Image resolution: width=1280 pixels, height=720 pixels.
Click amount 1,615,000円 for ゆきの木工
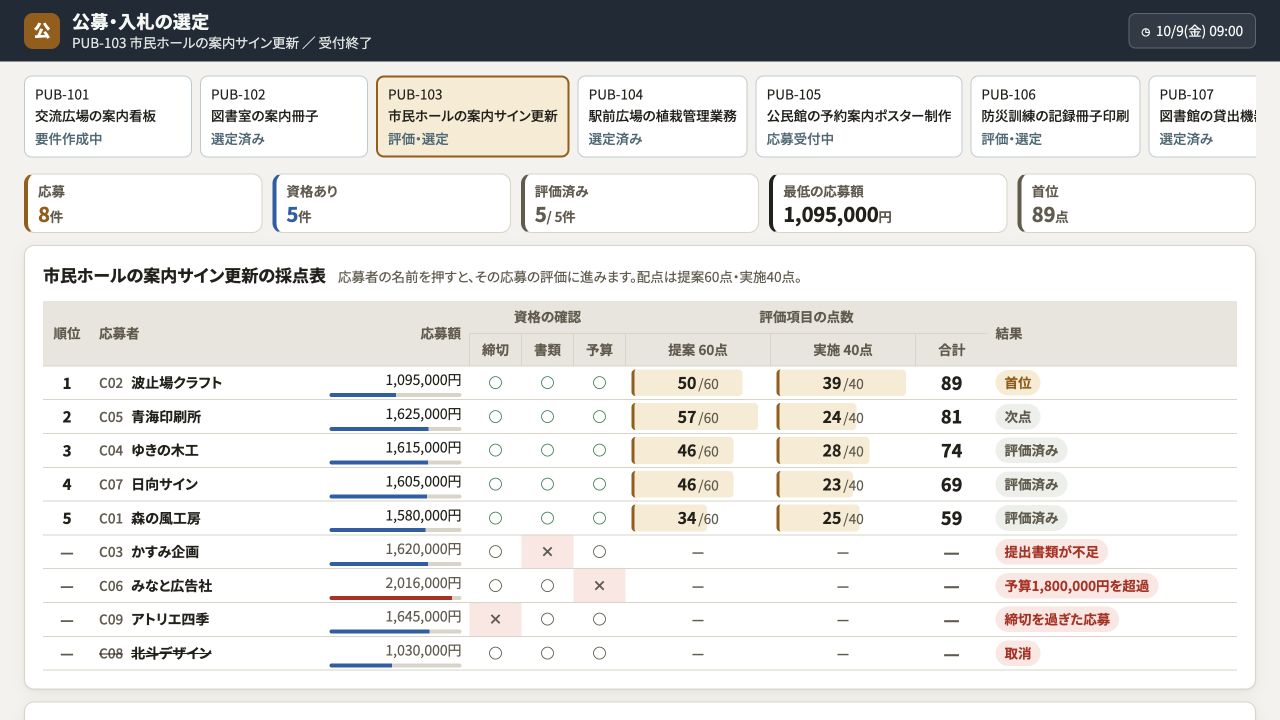tap(423, 447)
